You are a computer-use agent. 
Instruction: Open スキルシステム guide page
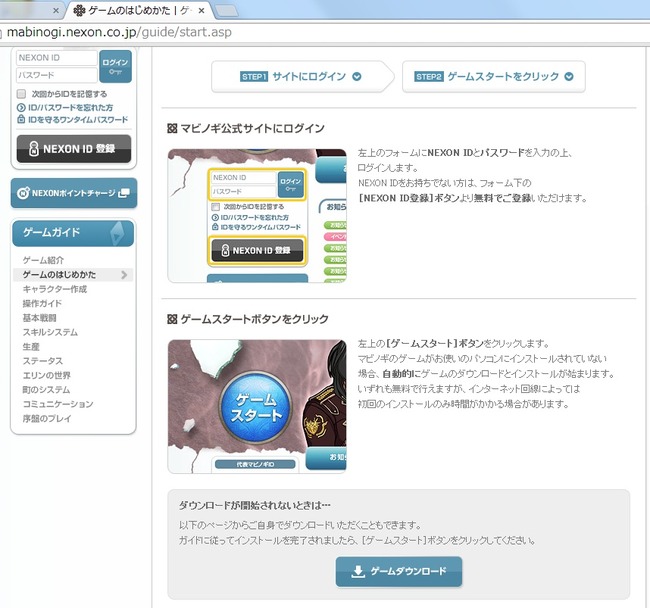[50, 332]
